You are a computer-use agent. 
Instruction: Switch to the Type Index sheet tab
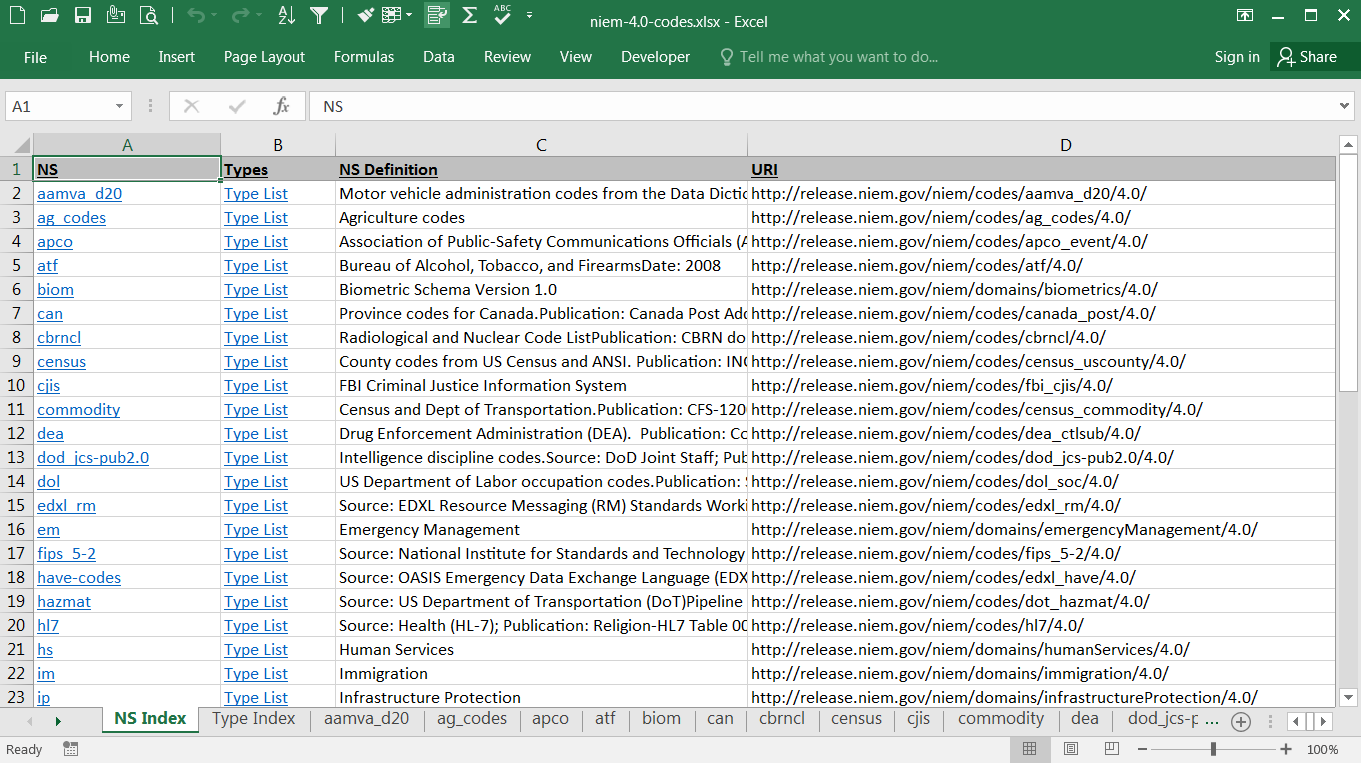pyautogui.click(x=254, y=719)
